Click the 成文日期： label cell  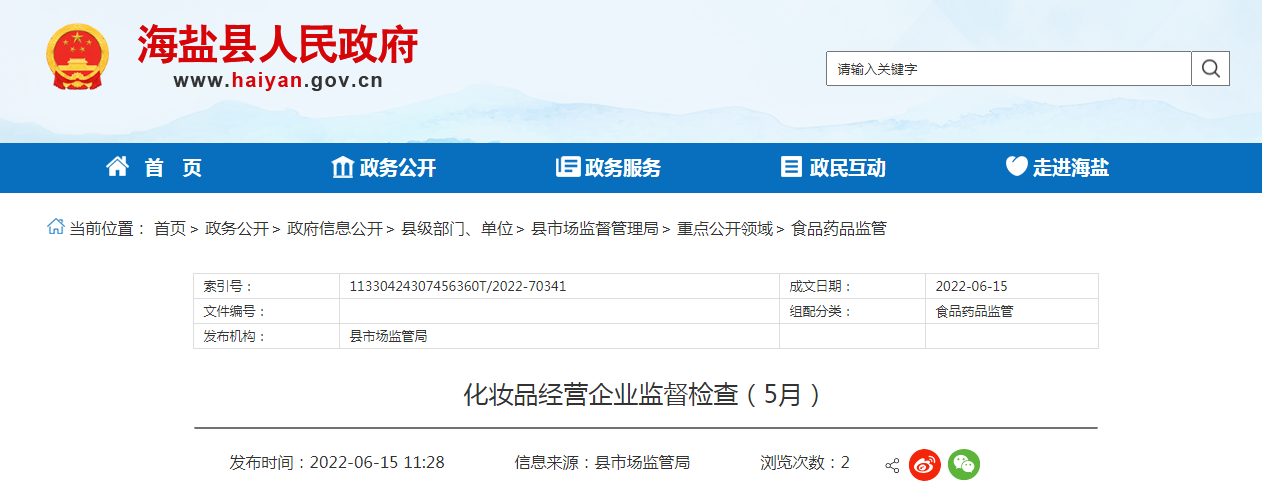(x=852, y=286)
